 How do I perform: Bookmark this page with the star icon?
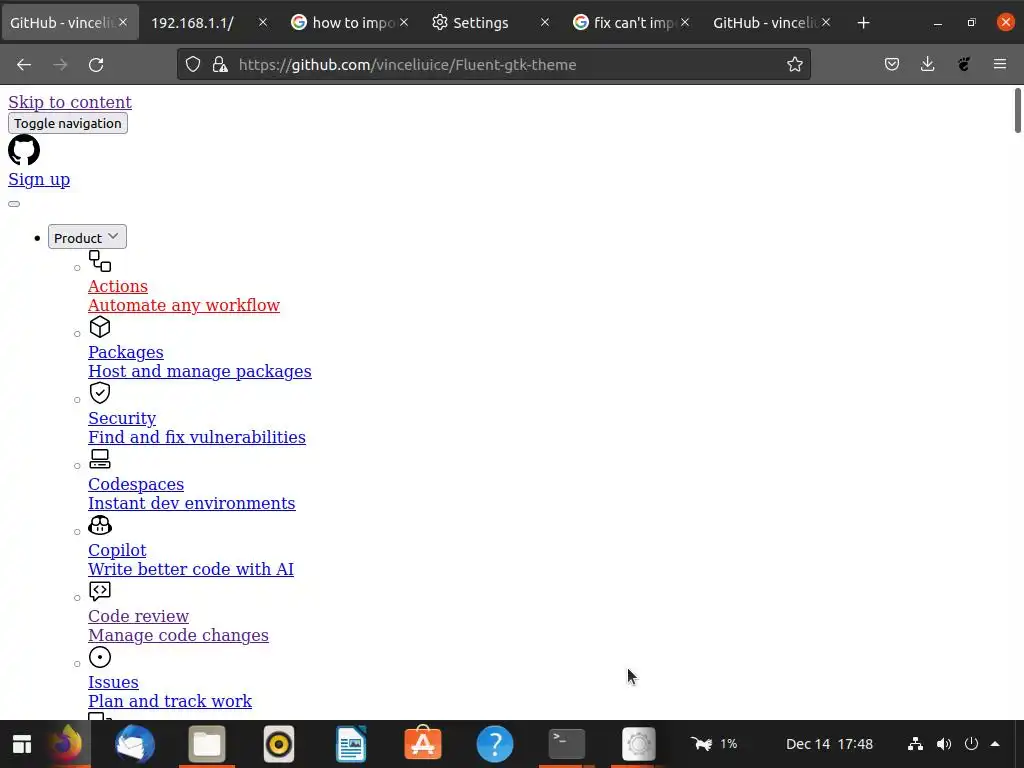pos(794,64)
